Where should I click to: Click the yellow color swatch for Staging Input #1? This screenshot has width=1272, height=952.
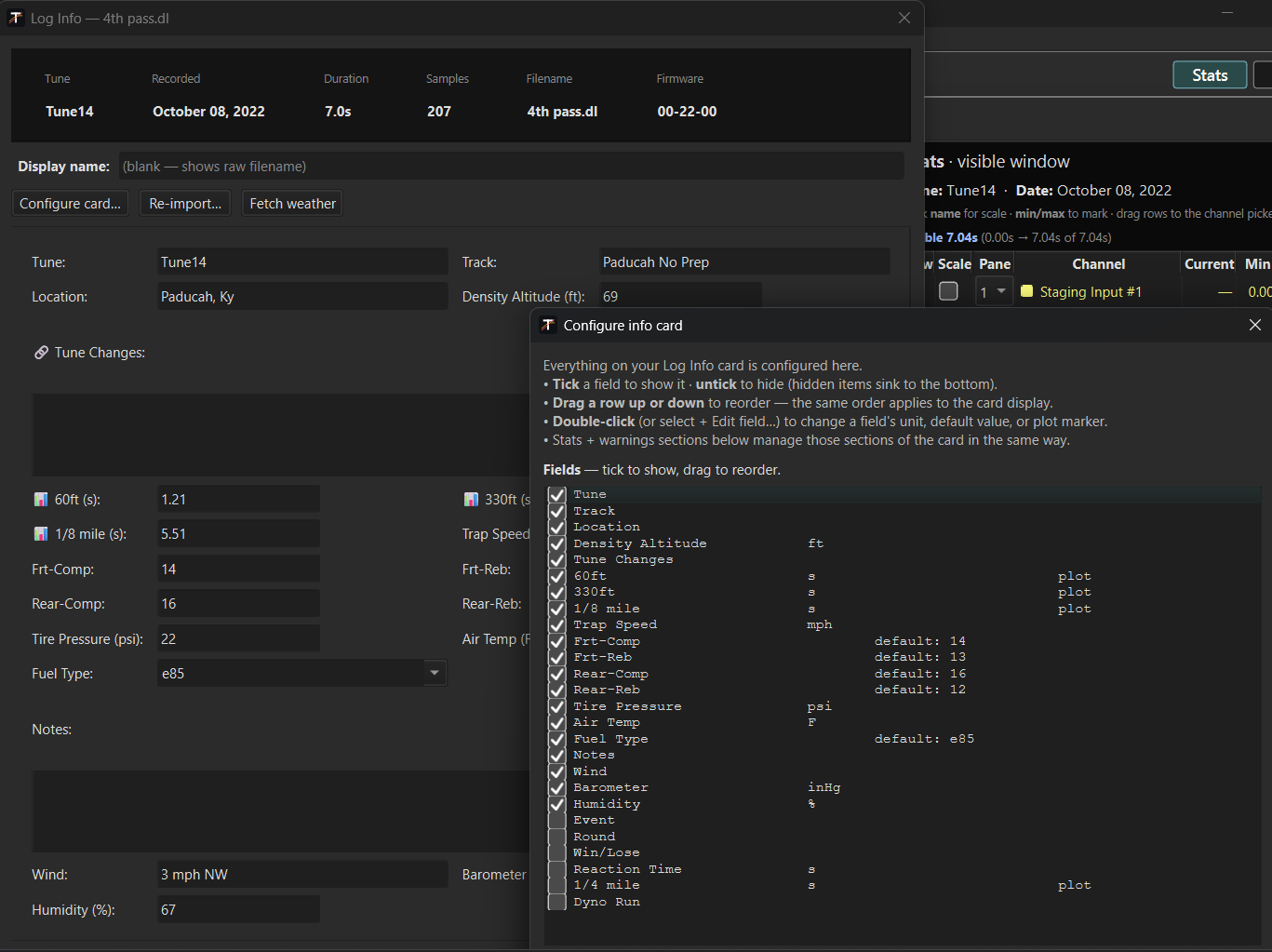[x=1027, y=291]
